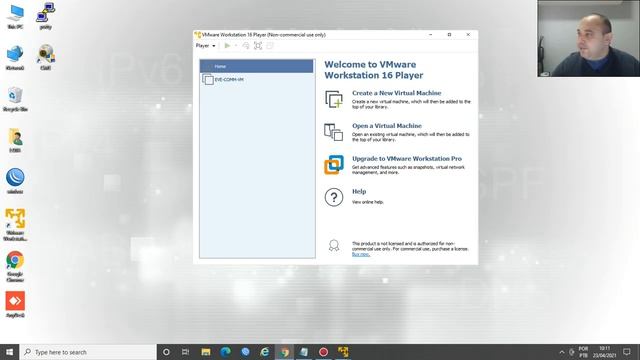Open Internet Explorer from the taskbar
The height and width of the screenshot is (360, 640).
pyautogui.click(x=264, y=352)
